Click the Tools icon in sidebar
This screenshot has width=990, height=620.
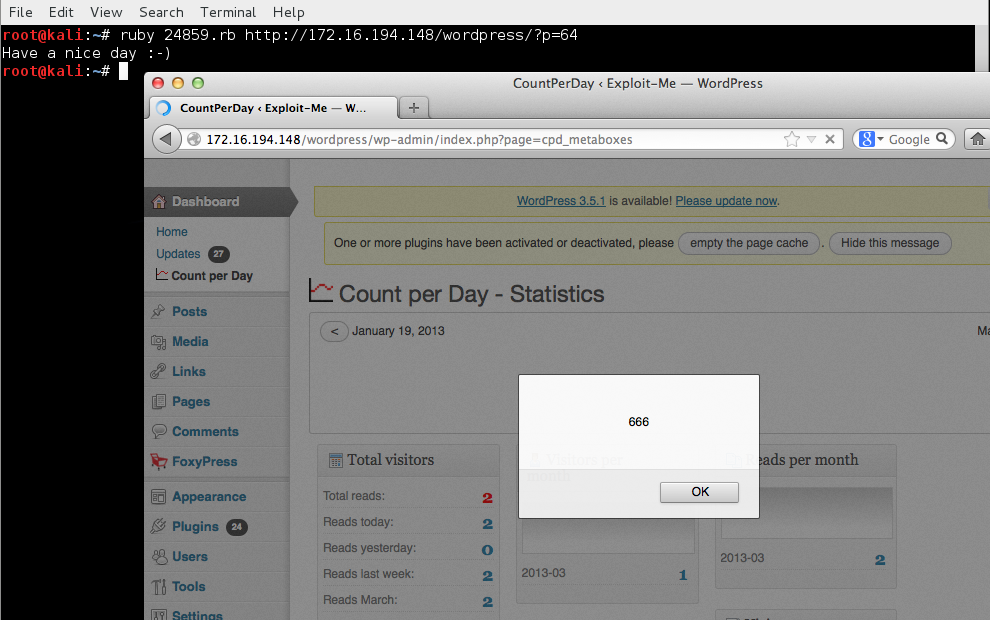158,587
